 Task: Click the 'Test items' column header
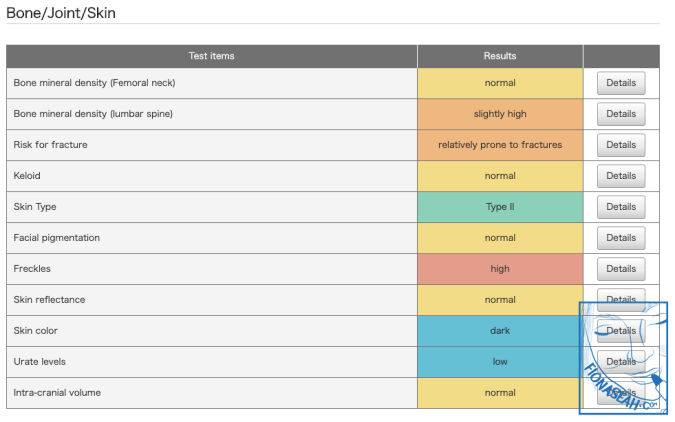(x=212, y=56)
